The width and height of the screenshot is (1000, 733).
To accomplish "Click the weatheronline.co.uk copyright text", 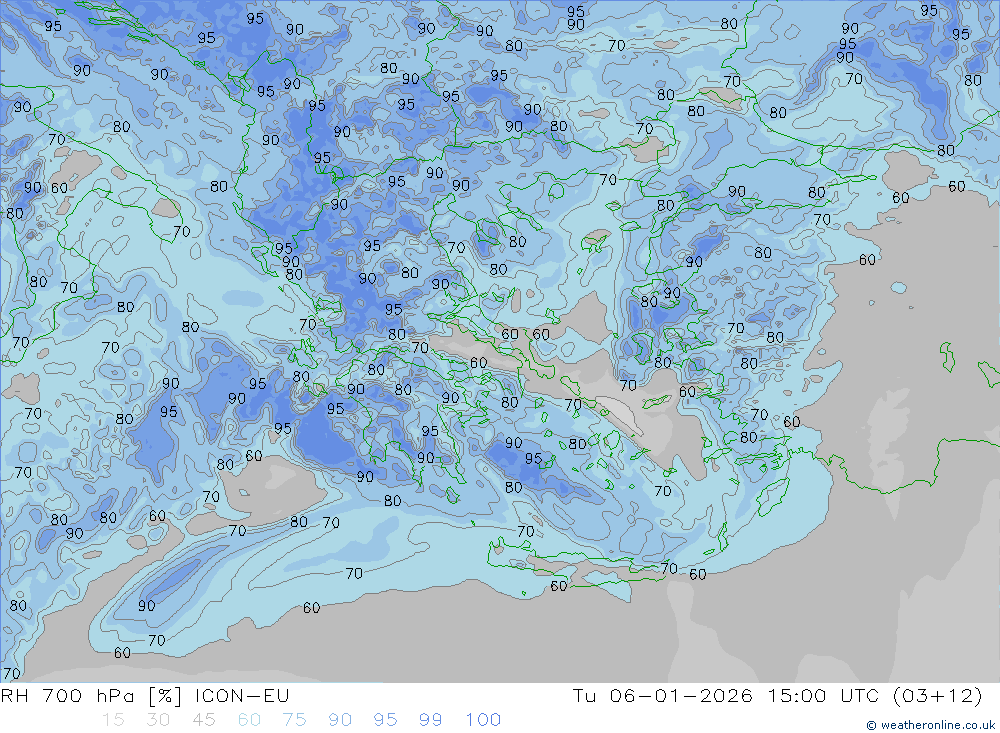I will click(930, 725).
